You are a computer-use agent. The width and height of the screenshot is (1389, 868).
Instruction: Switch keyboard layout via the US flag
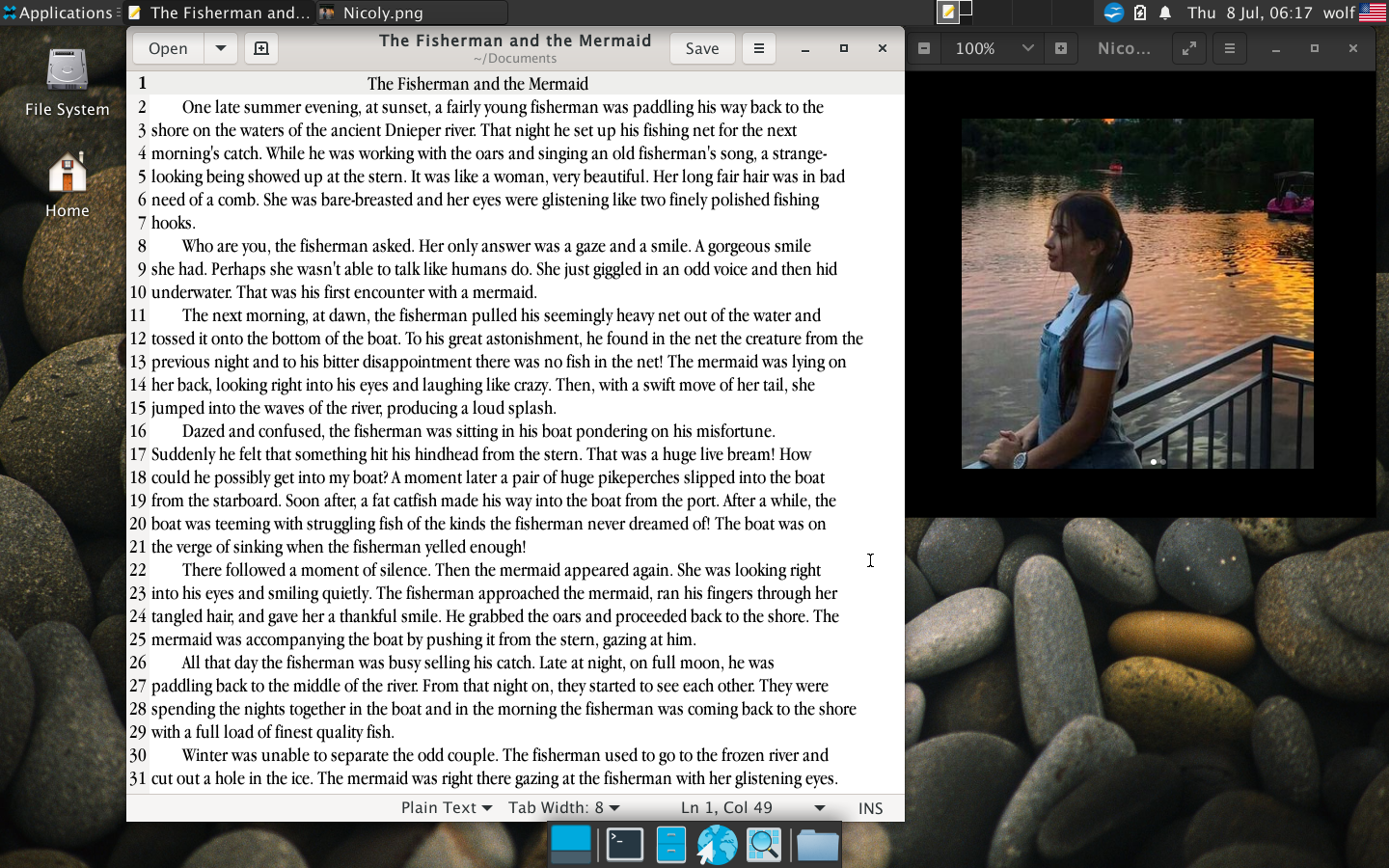point(1373,13)
